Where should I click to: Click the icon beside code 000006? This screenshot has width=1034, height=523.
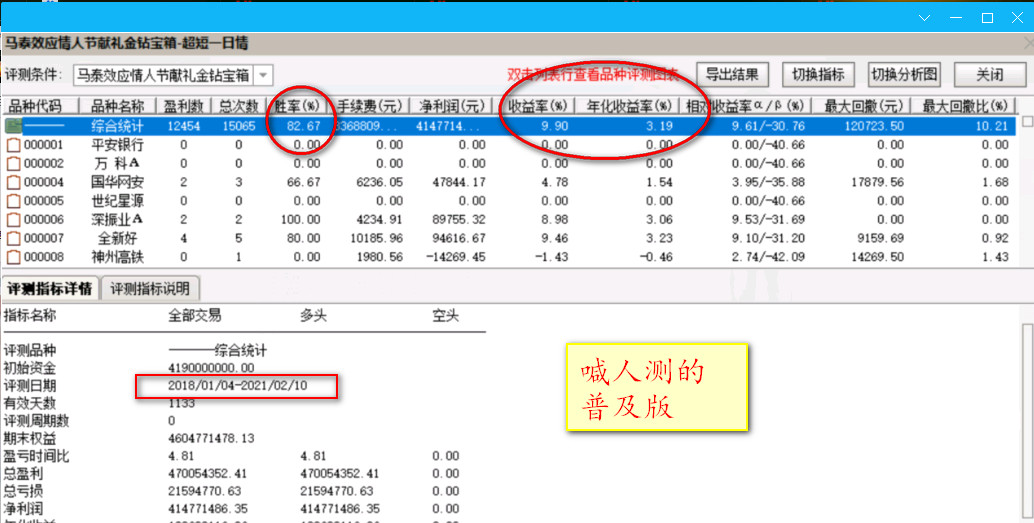coord(13,220)
